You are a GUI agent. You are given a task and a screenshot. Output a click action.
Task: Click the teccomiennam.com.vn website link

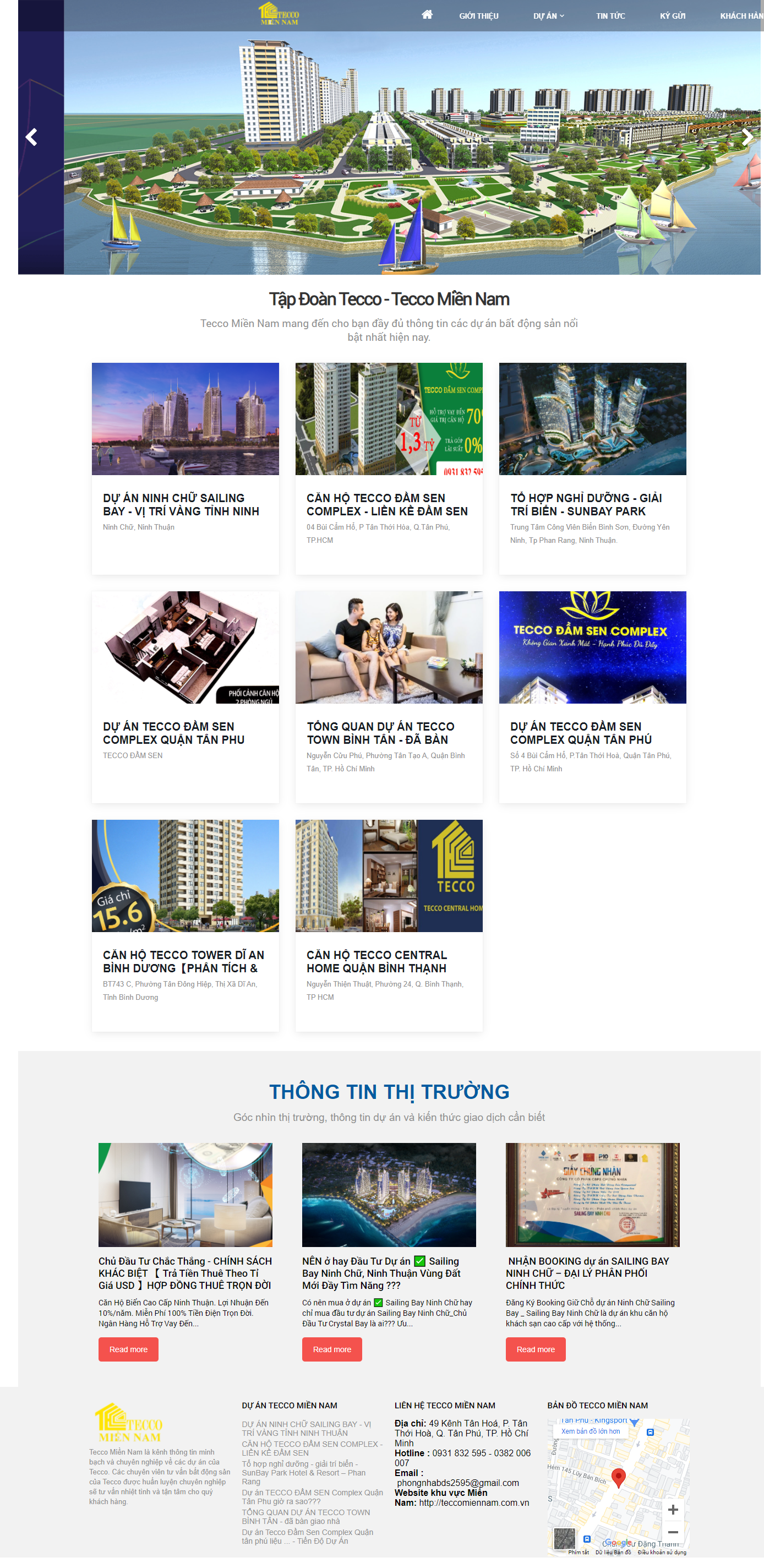(x=474, y=1502)
